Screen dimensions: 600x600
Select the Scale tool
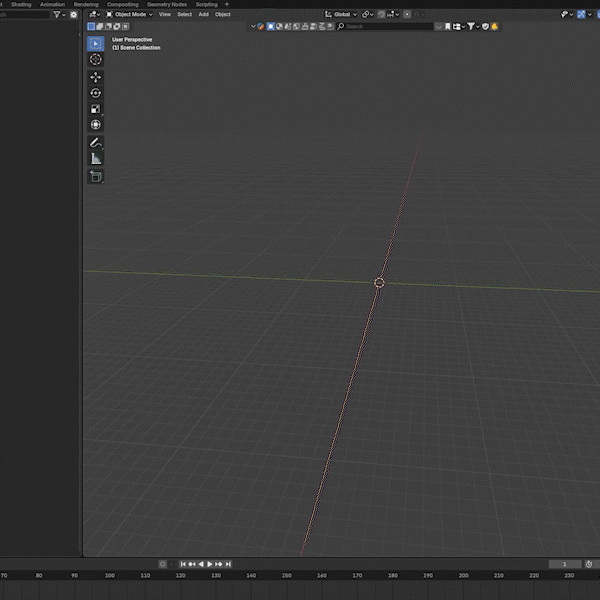pyautogui.click(x=96, y=109)
